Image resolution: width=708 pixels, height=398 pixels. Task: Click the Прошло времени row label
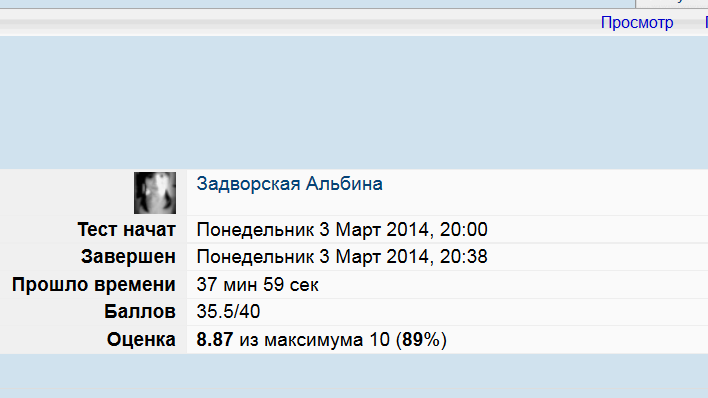[x=93, y=285]
